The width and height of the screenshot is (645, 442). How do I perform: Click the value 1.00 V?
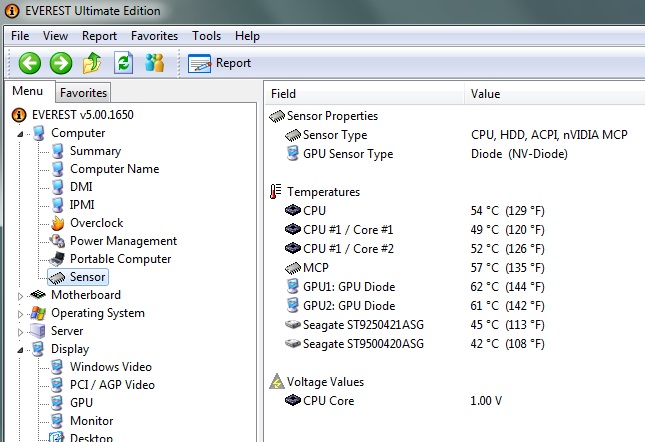click(486, 400)
